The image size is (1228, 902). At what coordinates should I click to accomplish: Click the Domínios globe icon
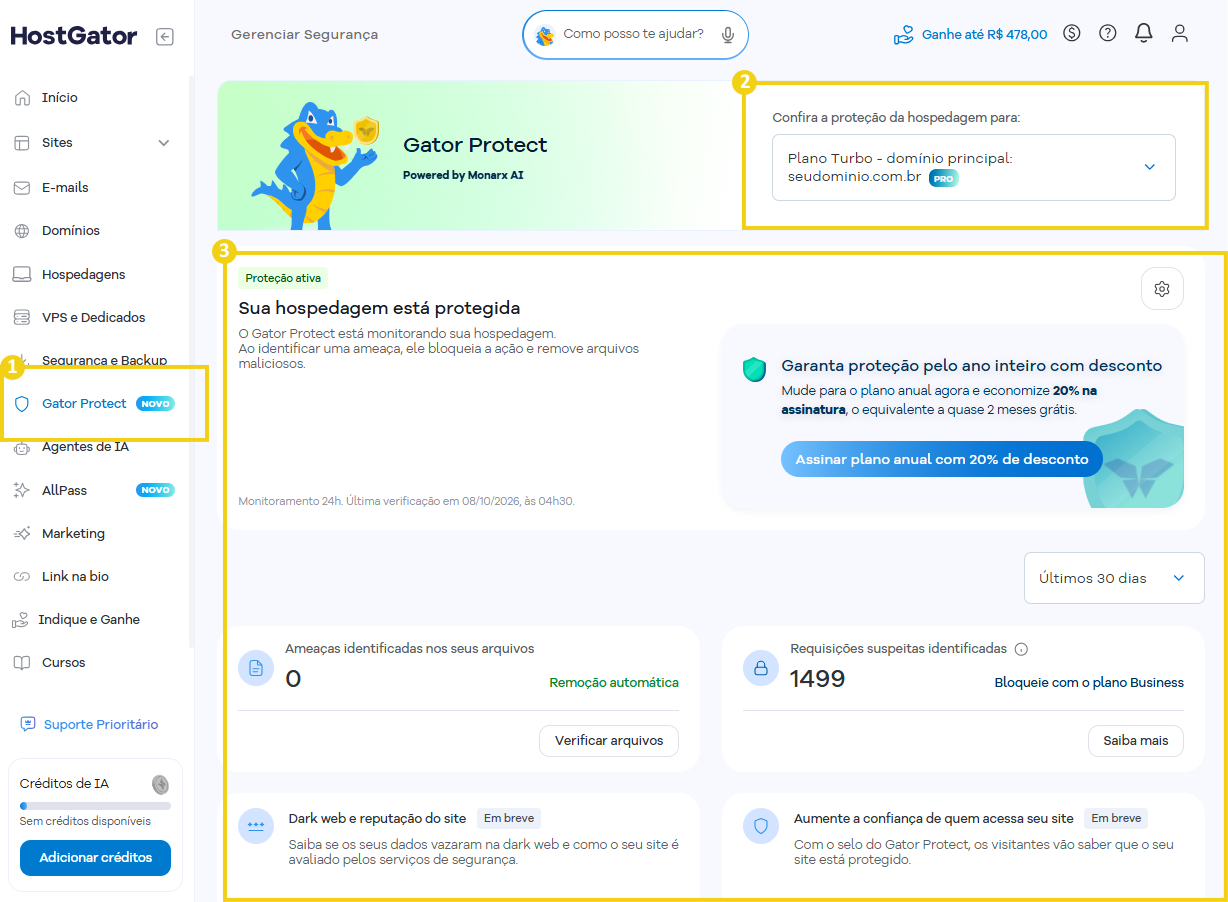(x=22, y=231)
